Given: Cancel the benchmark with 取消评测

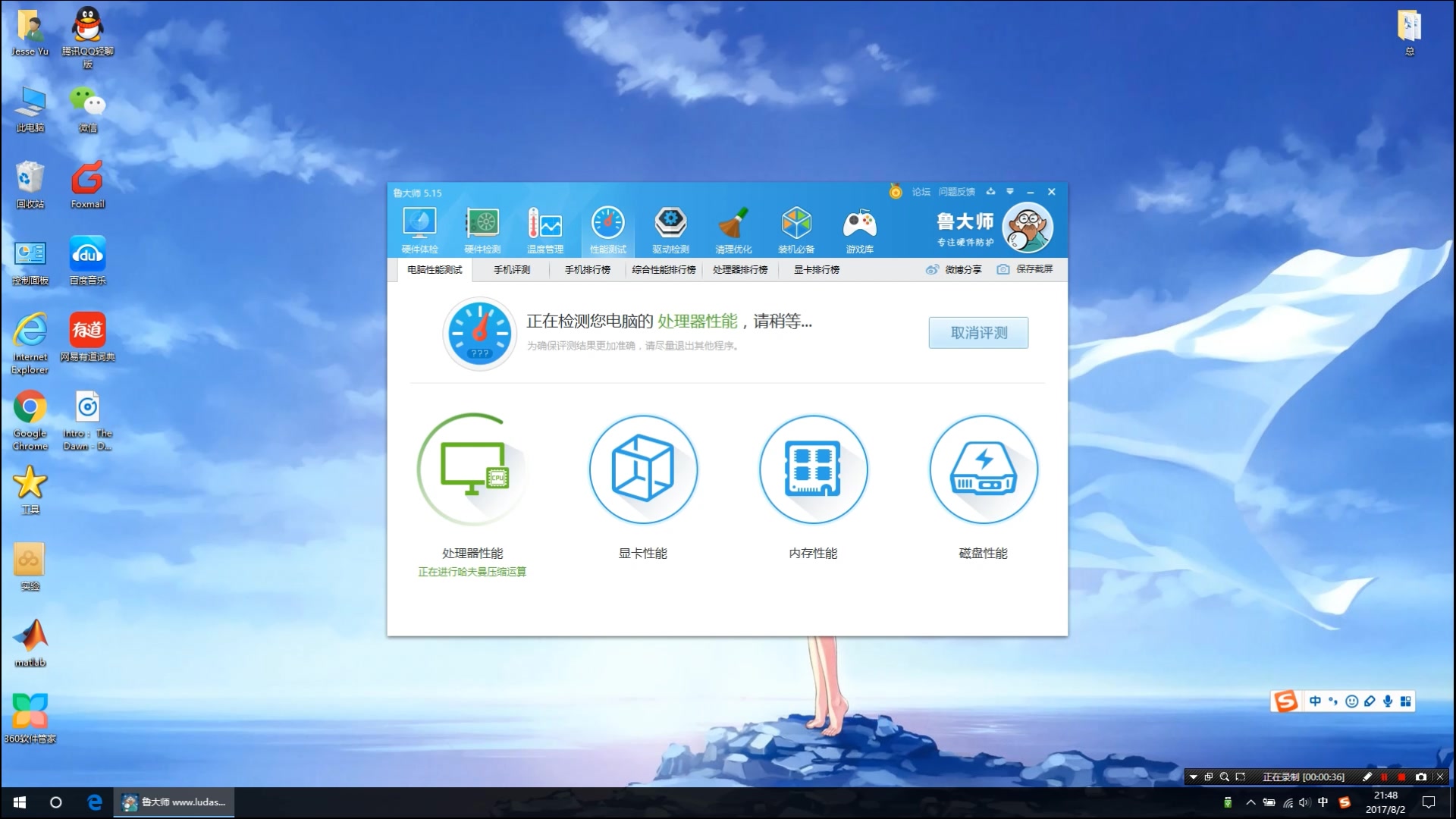Looking at the screenshot, I should point(979,333).
